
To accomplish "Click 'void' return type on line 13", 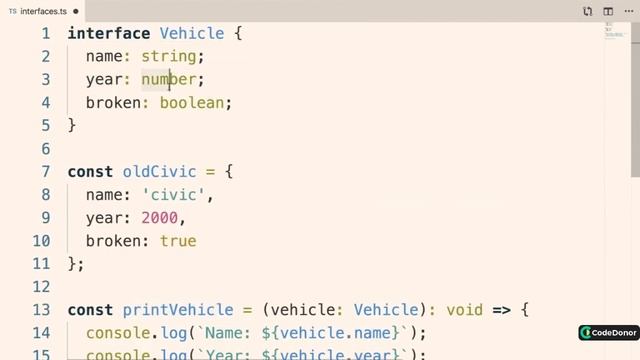I will (x=464, y=310).
